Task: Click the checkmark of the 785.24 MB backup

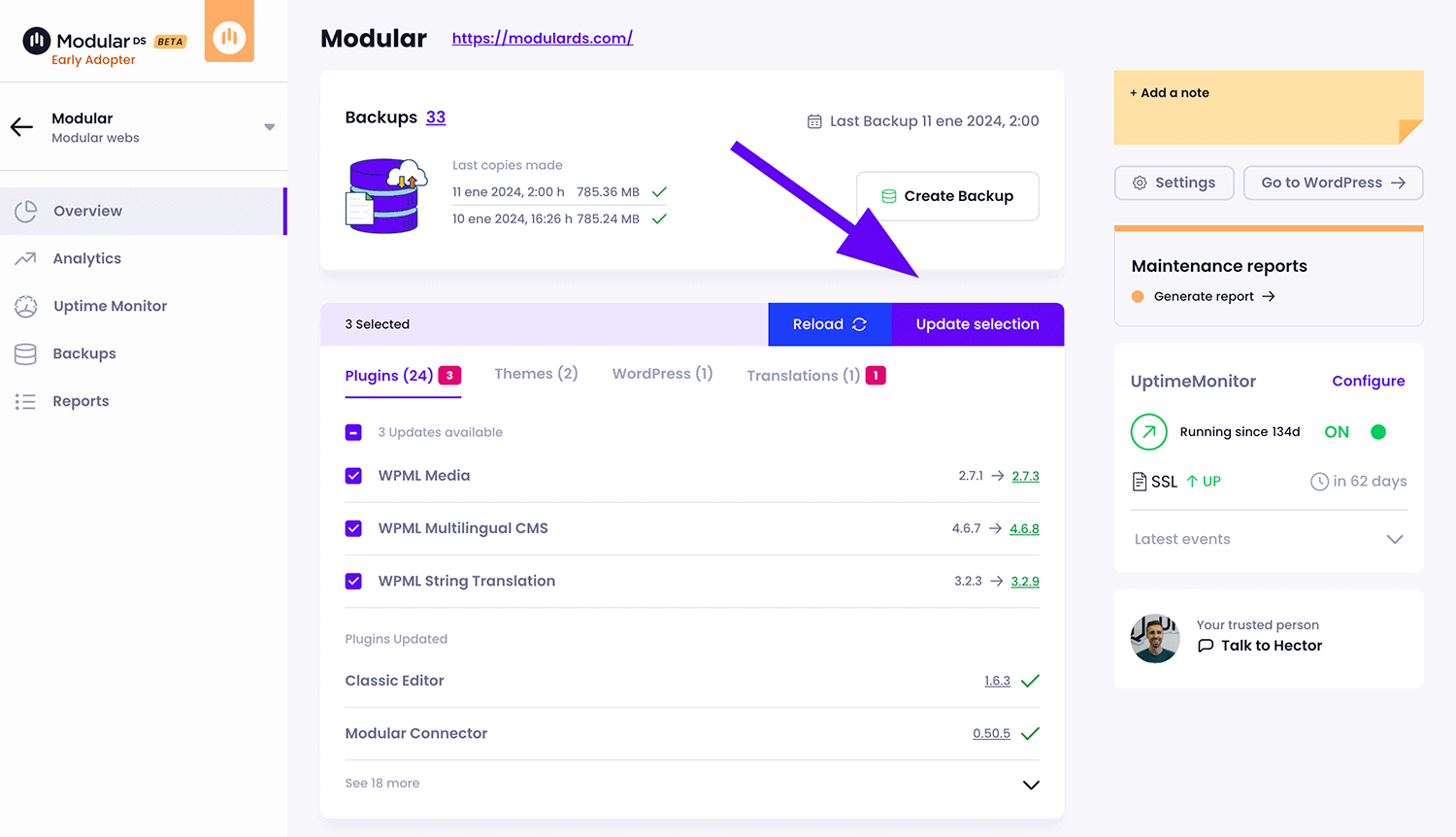Action: coord(660,218)
